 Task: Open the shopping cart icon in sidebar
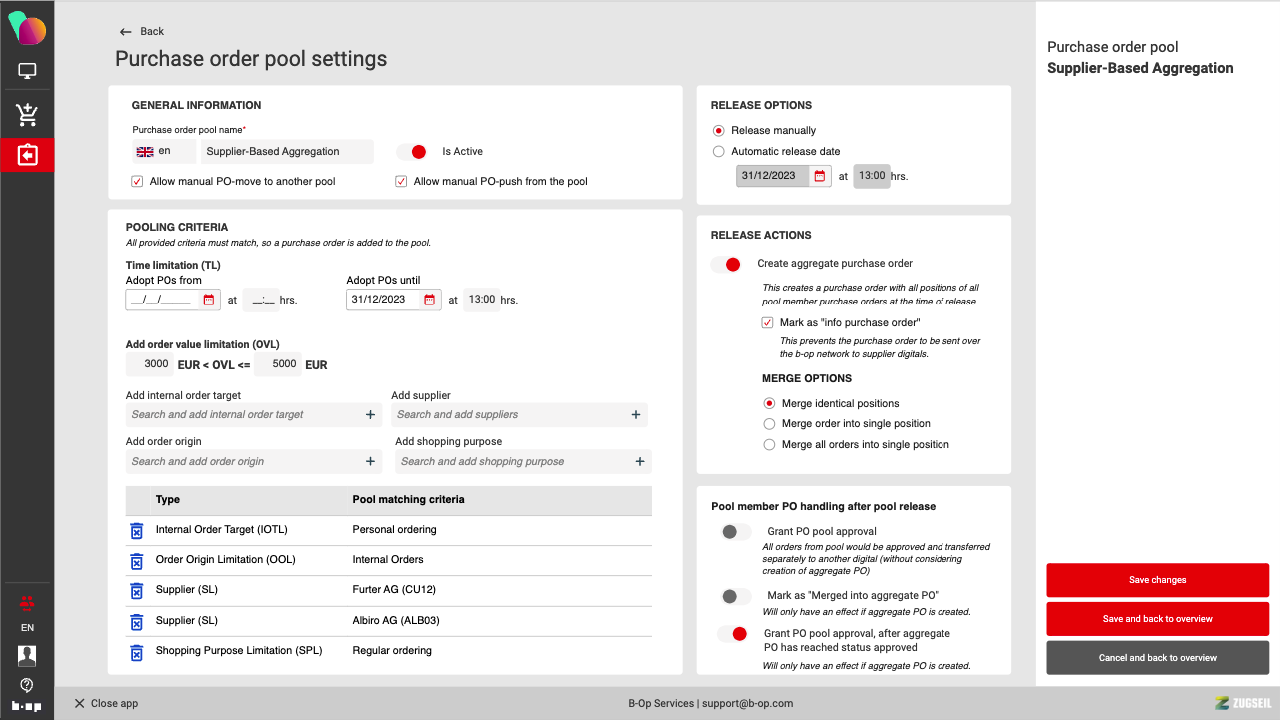tap(27, 115)
